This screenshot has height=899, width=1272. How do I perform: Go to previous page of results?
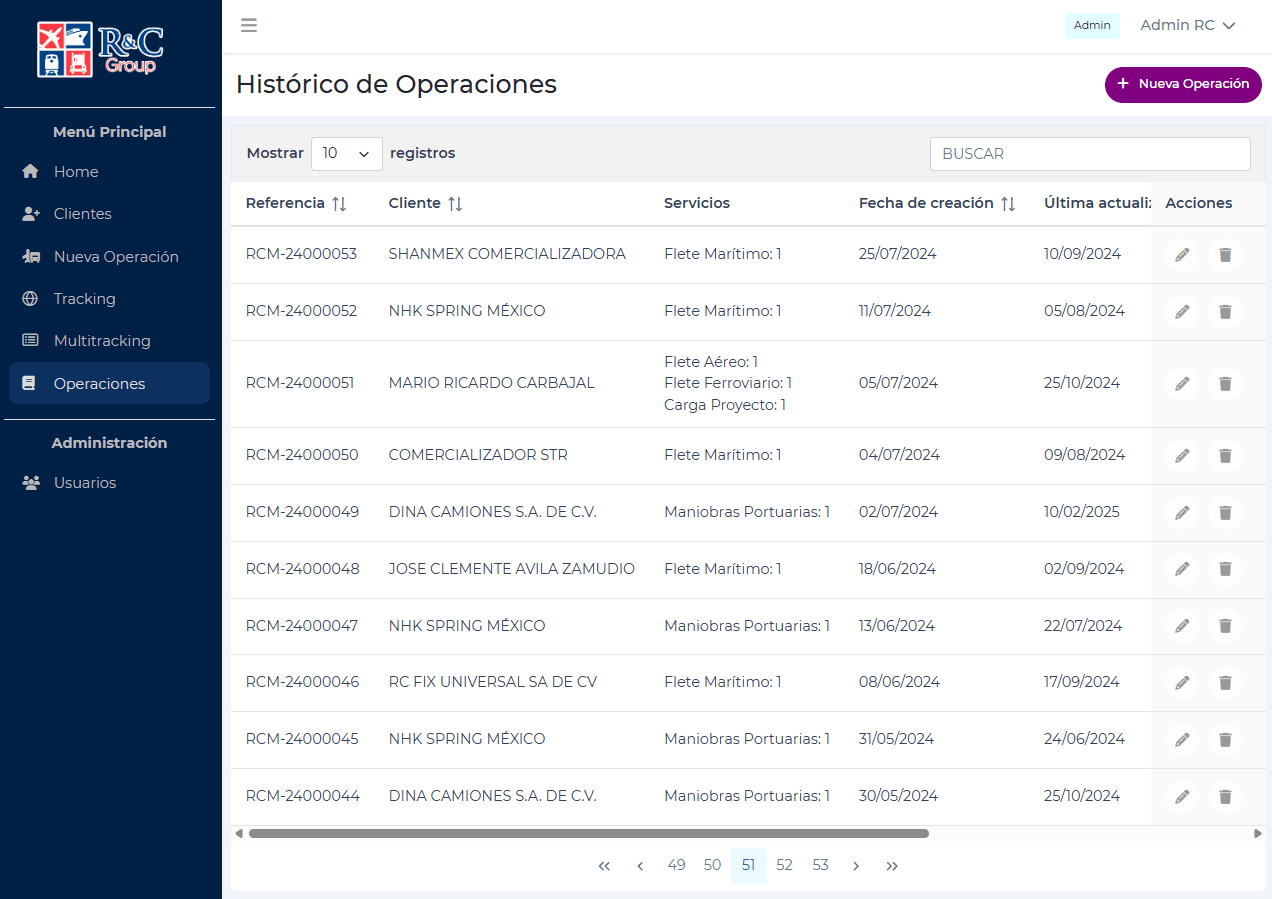(x=640, y=866)
